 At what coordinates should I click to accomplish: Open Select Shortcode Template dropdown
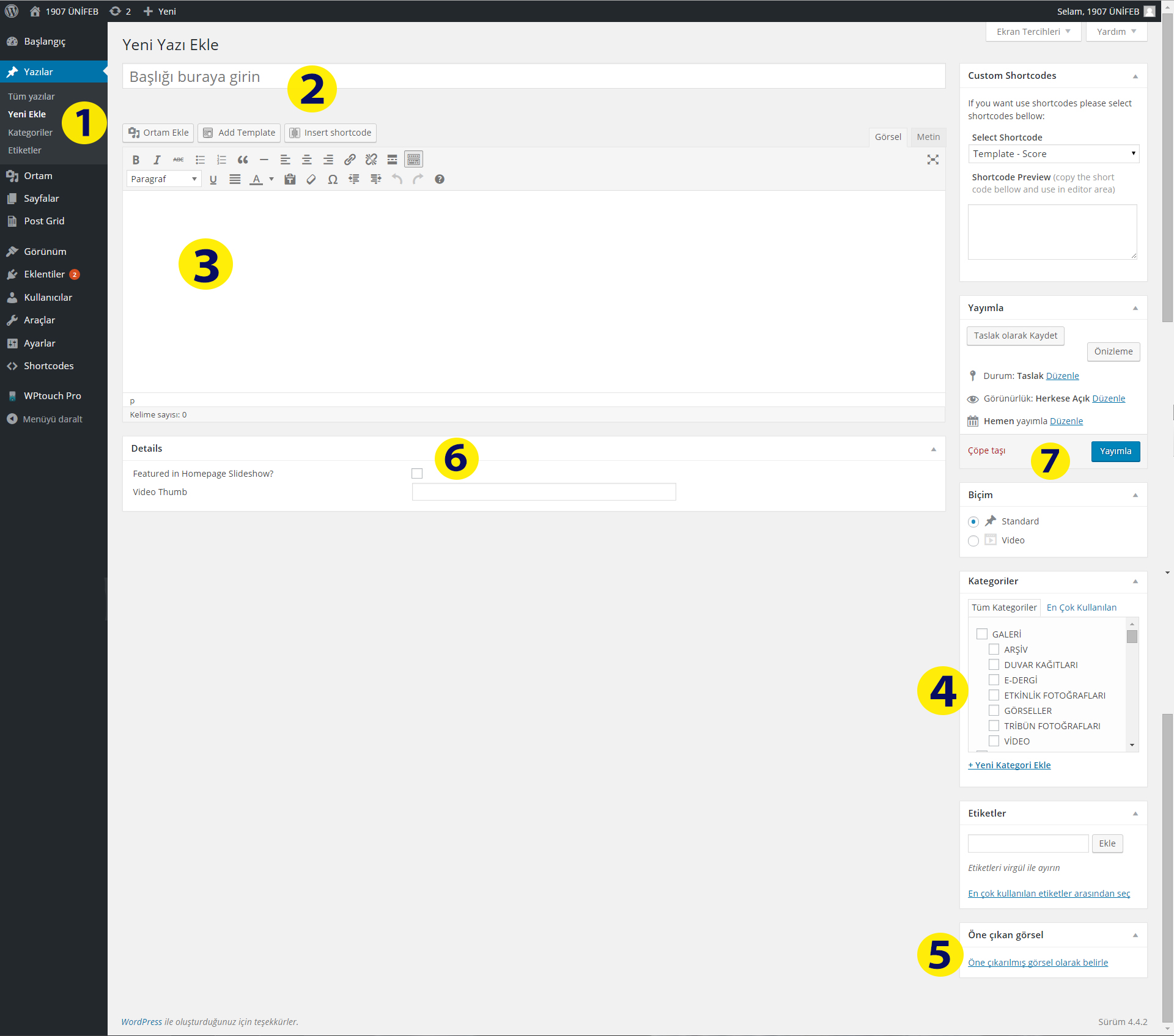click(1053, 154)
